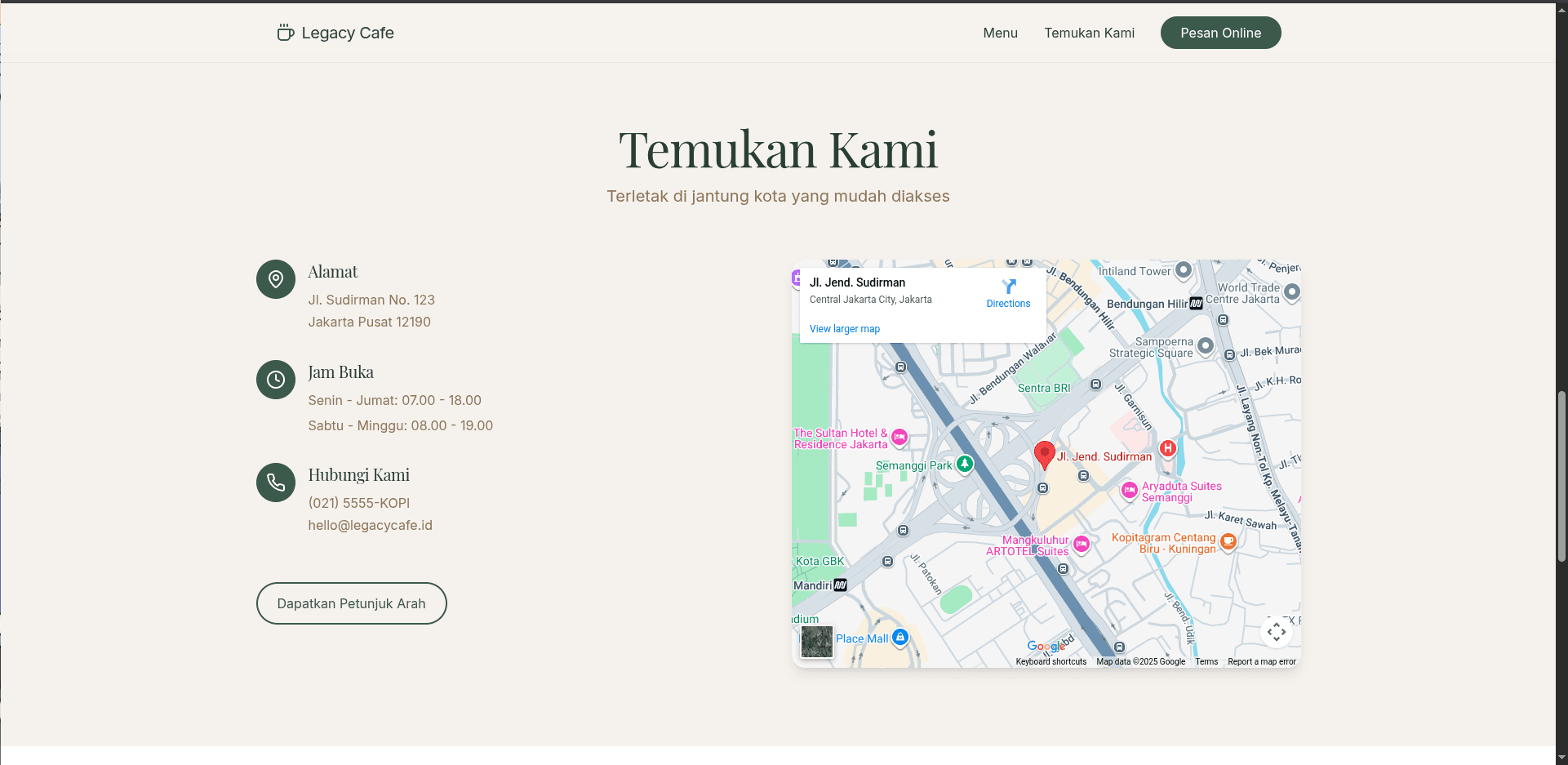
Task: Click the Bendungan Hilir MRT station icon
Action: point(1196,304)
